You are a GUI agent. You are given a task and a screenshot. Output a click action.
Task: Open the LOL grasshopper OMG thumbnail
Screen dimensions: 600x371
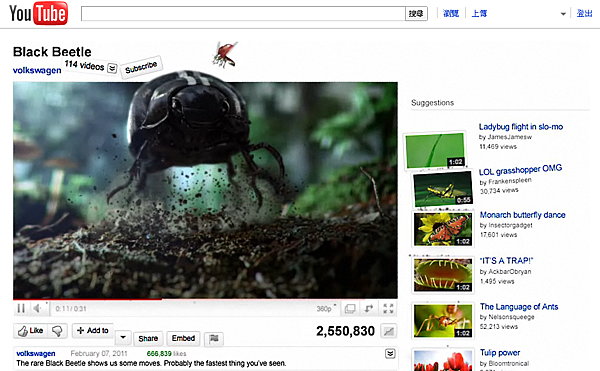pyautogui.click(x=443, y=189)
